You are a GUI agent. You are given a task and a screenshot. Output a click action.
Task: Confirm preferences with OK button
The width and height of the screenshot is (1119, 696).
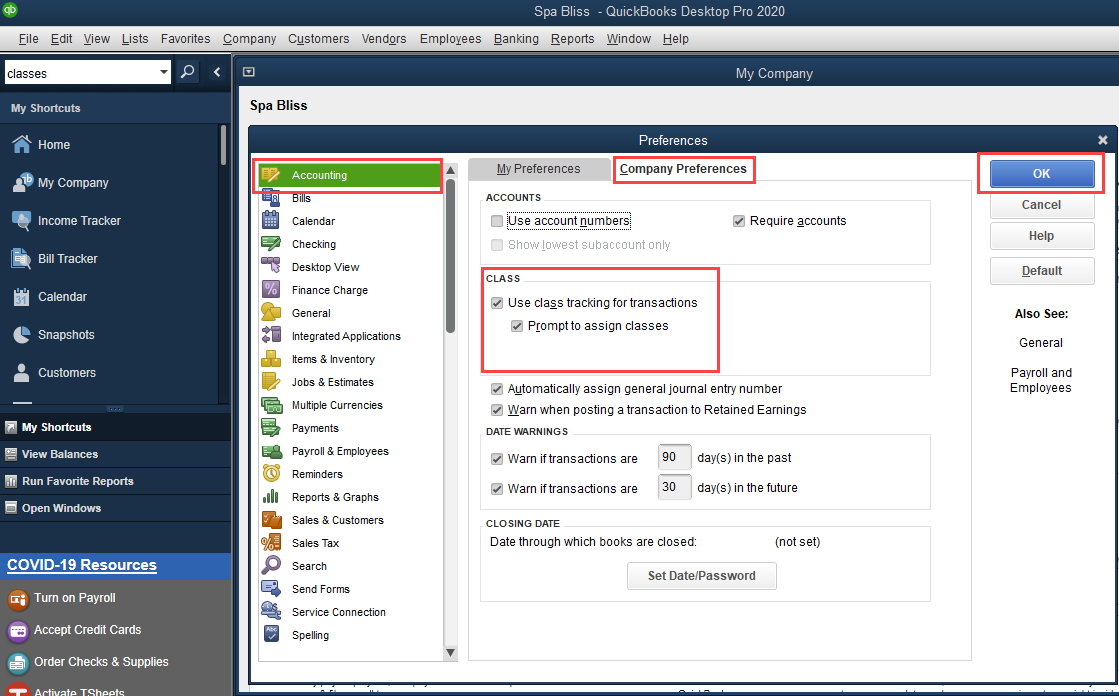pyautogui.click(x=1041, y=173)
